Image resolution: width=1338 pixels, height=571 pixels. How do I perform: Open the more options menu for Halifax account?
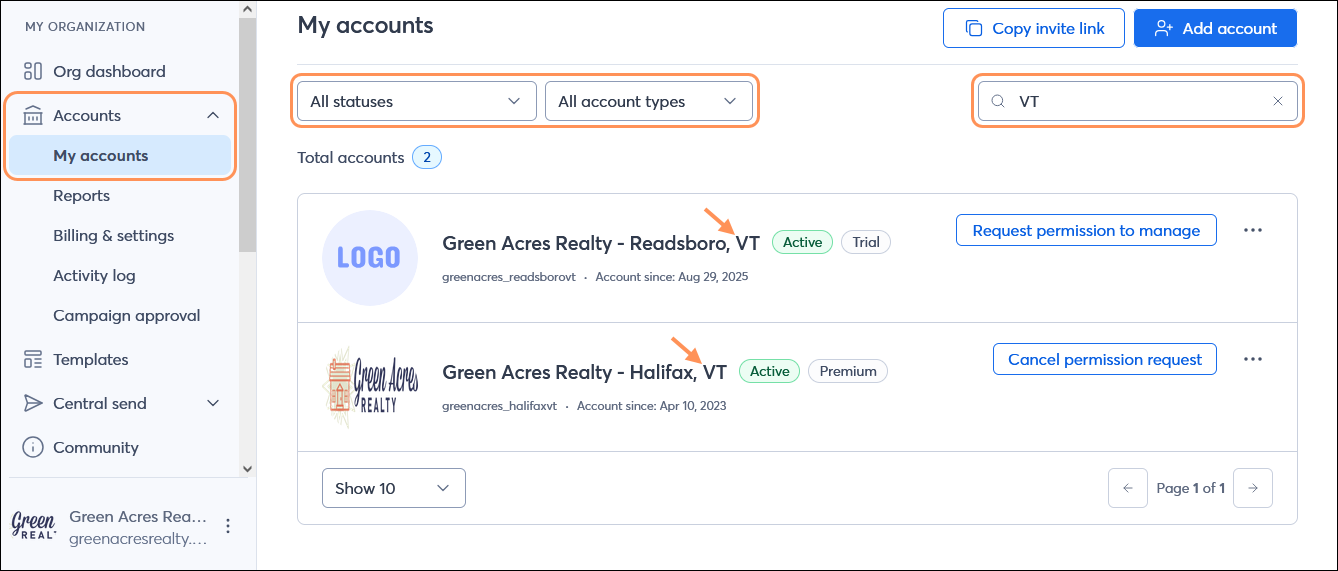click(x=1253, y=359)
